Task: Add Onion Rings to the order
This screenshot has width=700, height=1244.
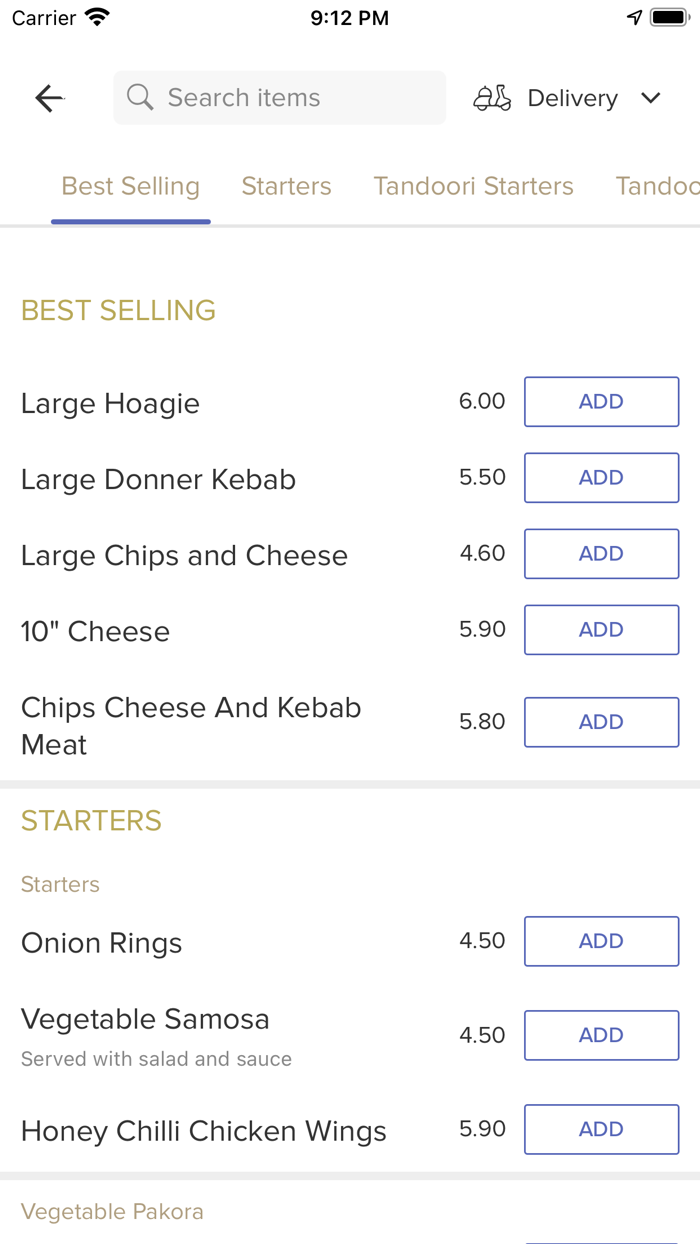Action: pyautogui.click(x=601, y=941)
